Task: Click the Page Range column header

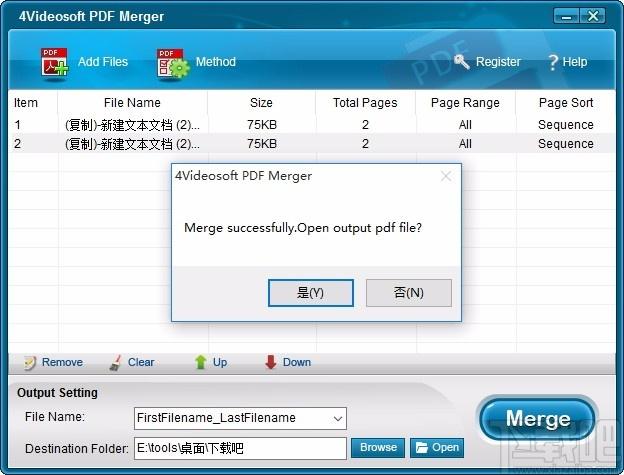Action: (x=465, y=103)
